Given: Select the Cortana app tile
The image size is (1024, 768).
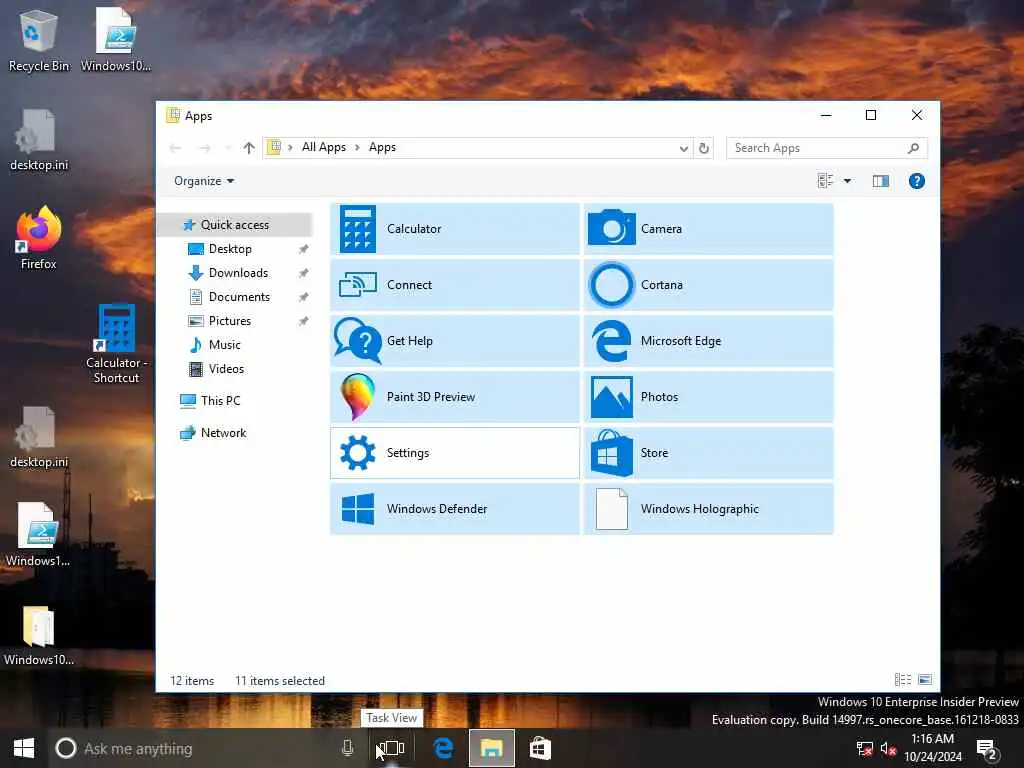Looking at the screenshot, I should tap(709, 285).
